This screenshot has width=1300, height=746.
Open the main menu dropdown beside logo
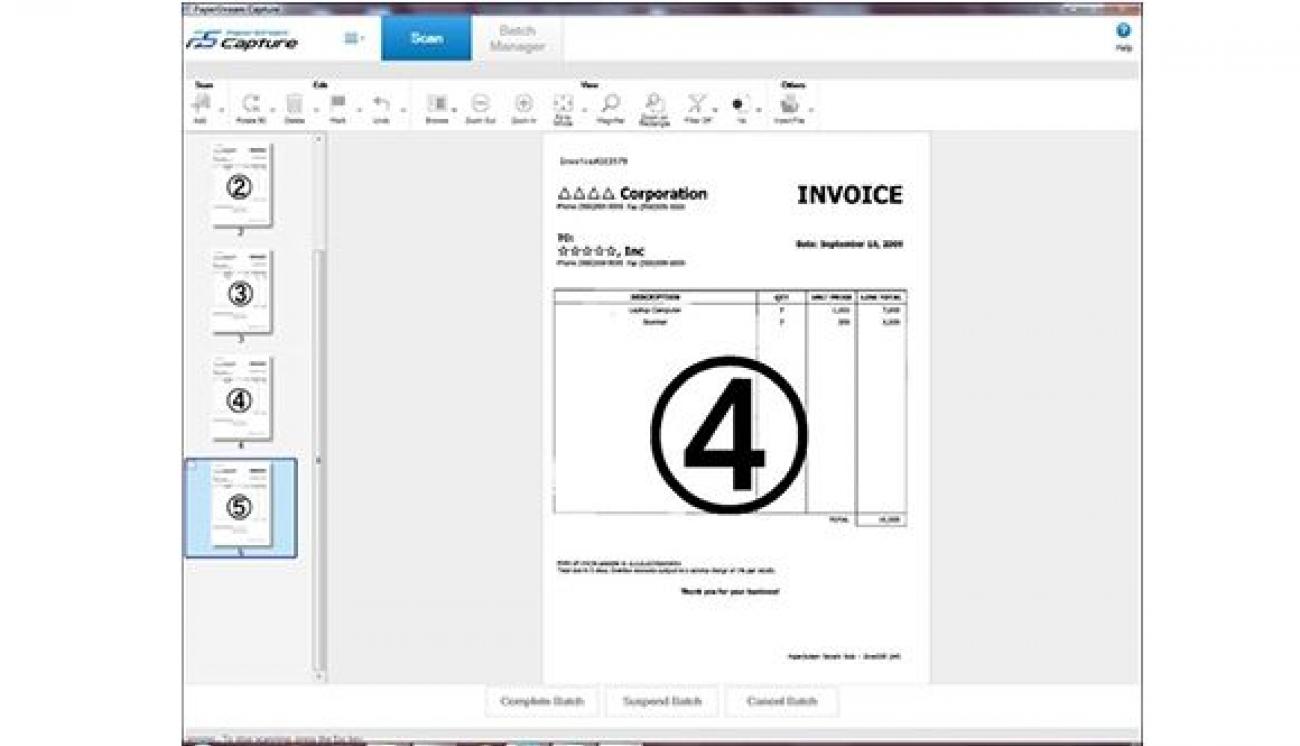354,38
